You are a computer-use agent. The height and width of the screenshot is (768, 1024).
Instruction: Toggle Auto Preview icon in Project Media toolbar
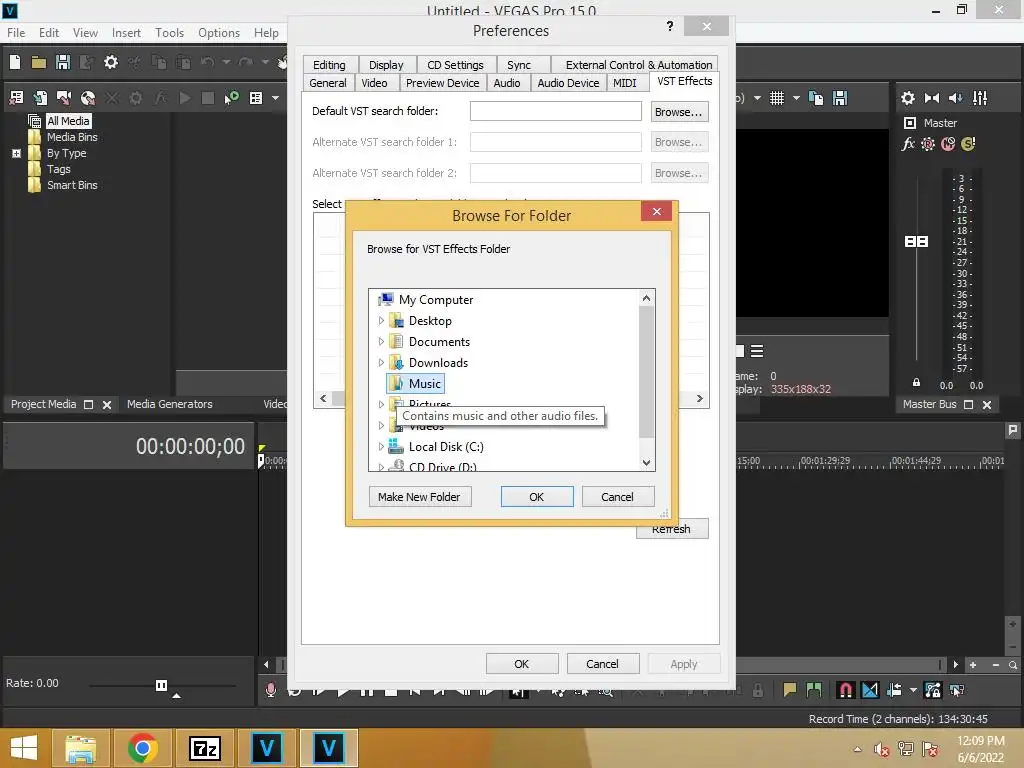[232, 98]
